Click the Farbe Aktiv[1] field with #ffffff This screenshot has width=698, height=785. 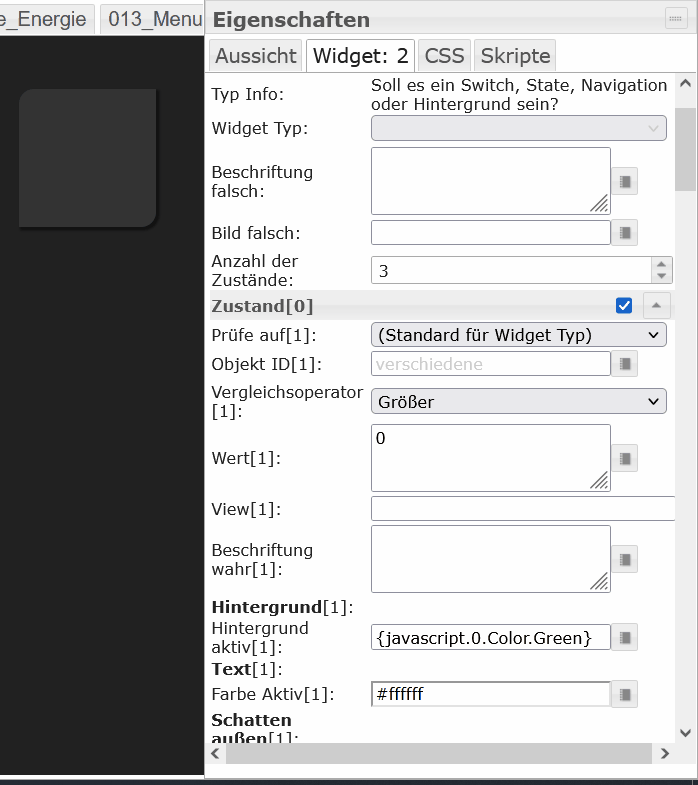tap(490, 694)
